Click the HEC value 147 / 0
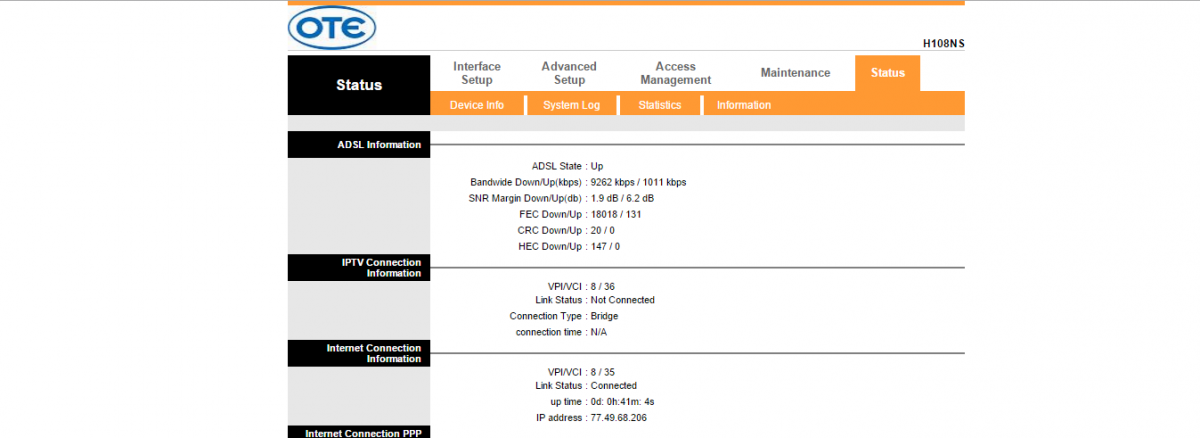The image size is (1200, 438). (x=605, y=246)
